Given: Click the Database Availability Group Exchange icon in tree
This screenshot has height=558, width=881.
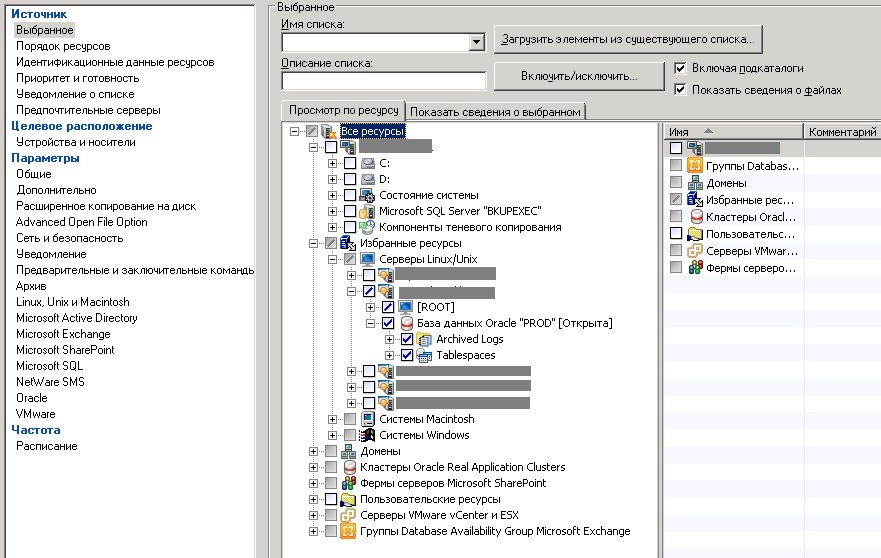Looking at the screenshot, I should point(348,531).
